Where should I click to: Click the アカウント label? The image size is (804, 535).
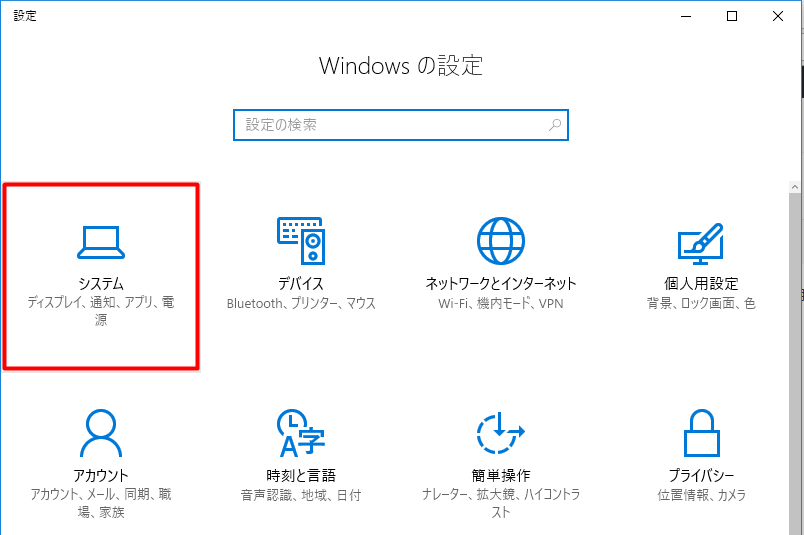coord(101,475)
